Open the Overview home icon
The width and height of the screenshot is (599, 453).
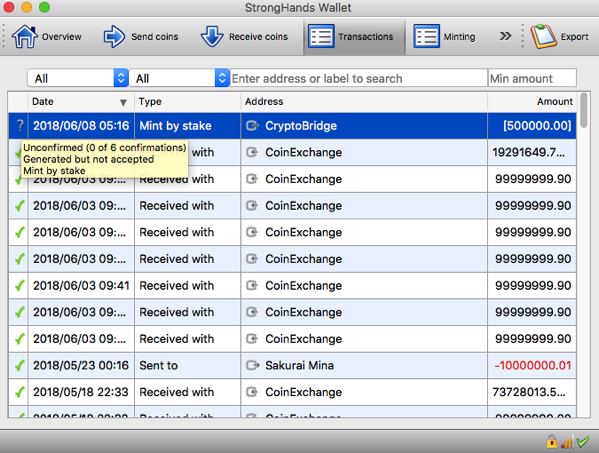(x=24, y=37)
